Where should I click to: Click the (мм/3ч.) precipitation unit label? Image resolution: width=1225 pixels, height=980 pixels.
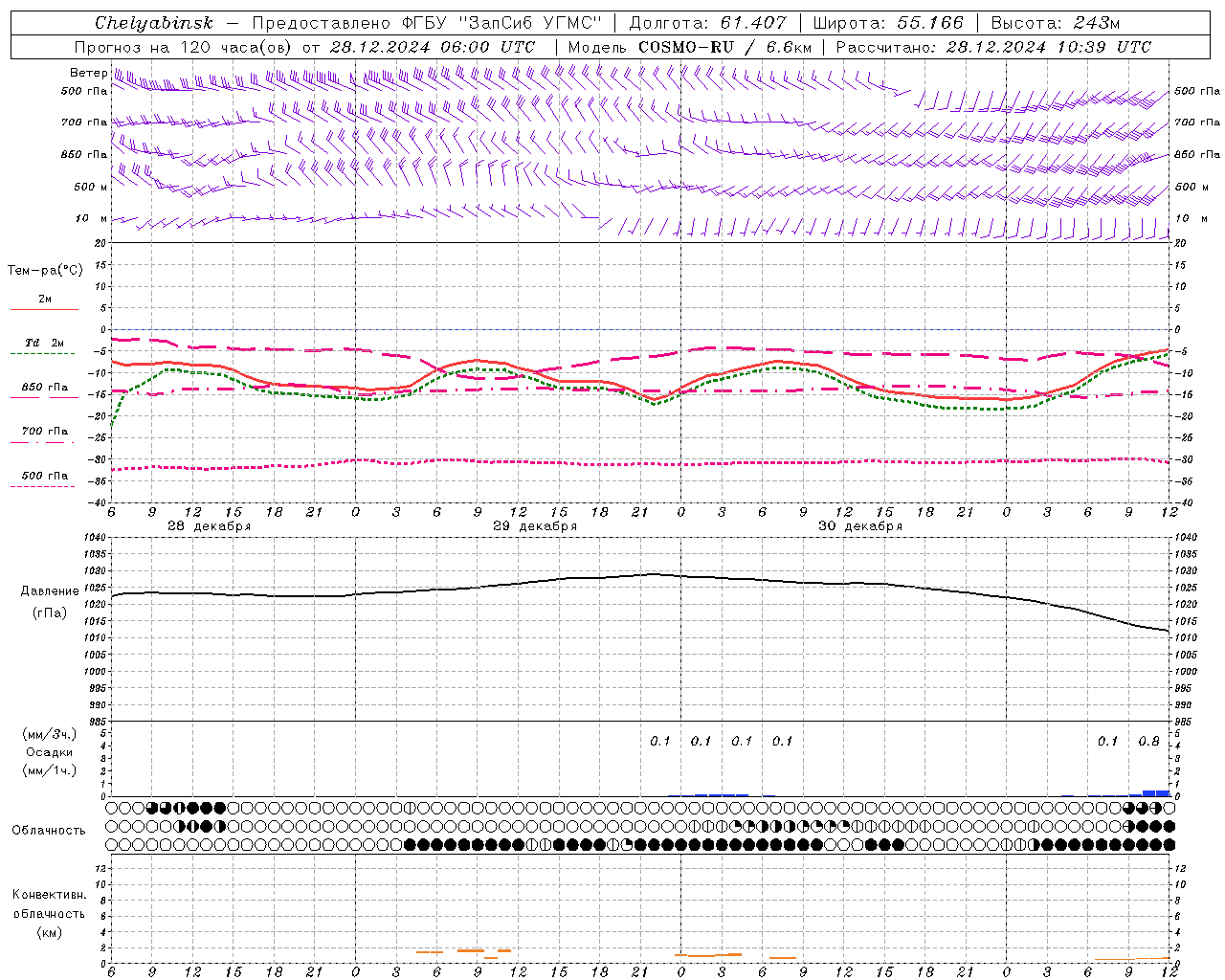50,734
